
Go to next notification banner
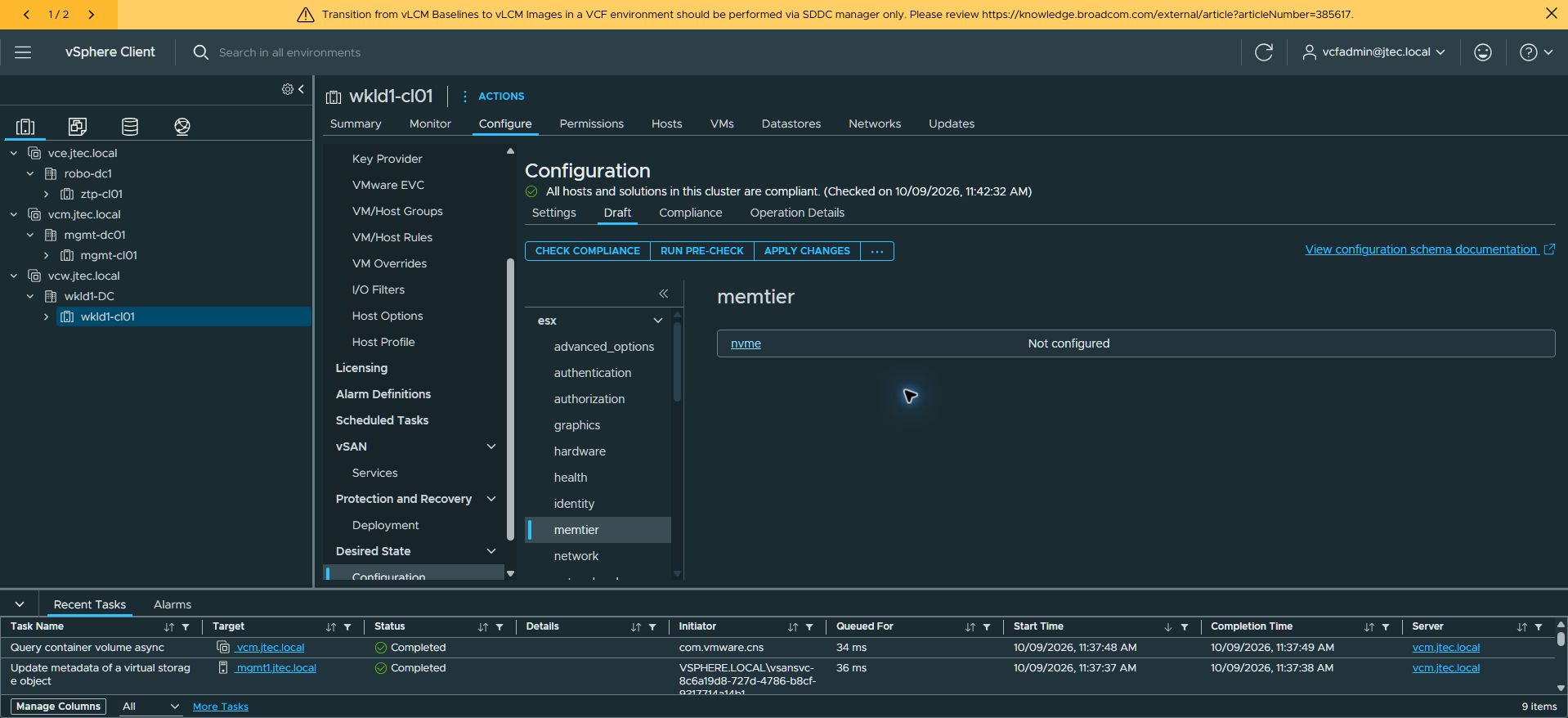[91, 14]
